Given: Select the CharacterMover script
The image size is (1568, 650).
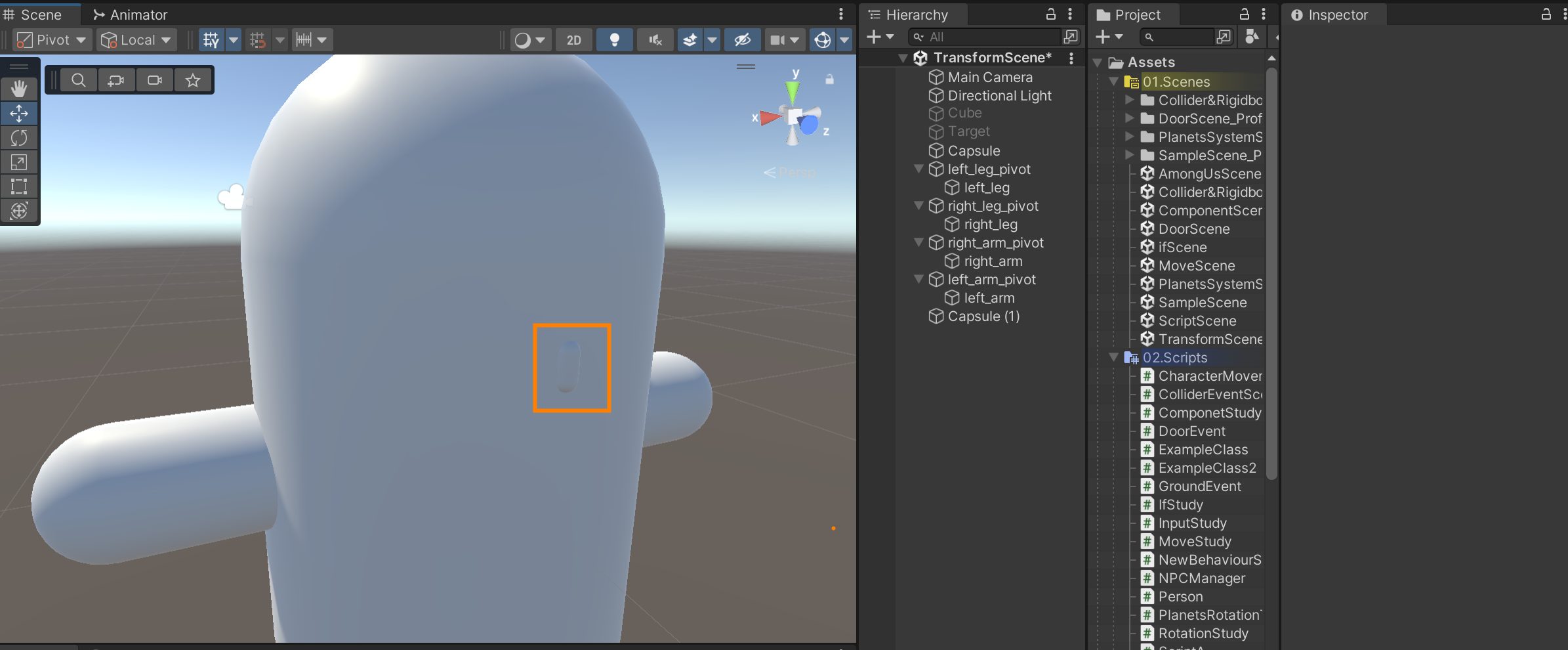Looking at the screenshot, I should 1210,376.
